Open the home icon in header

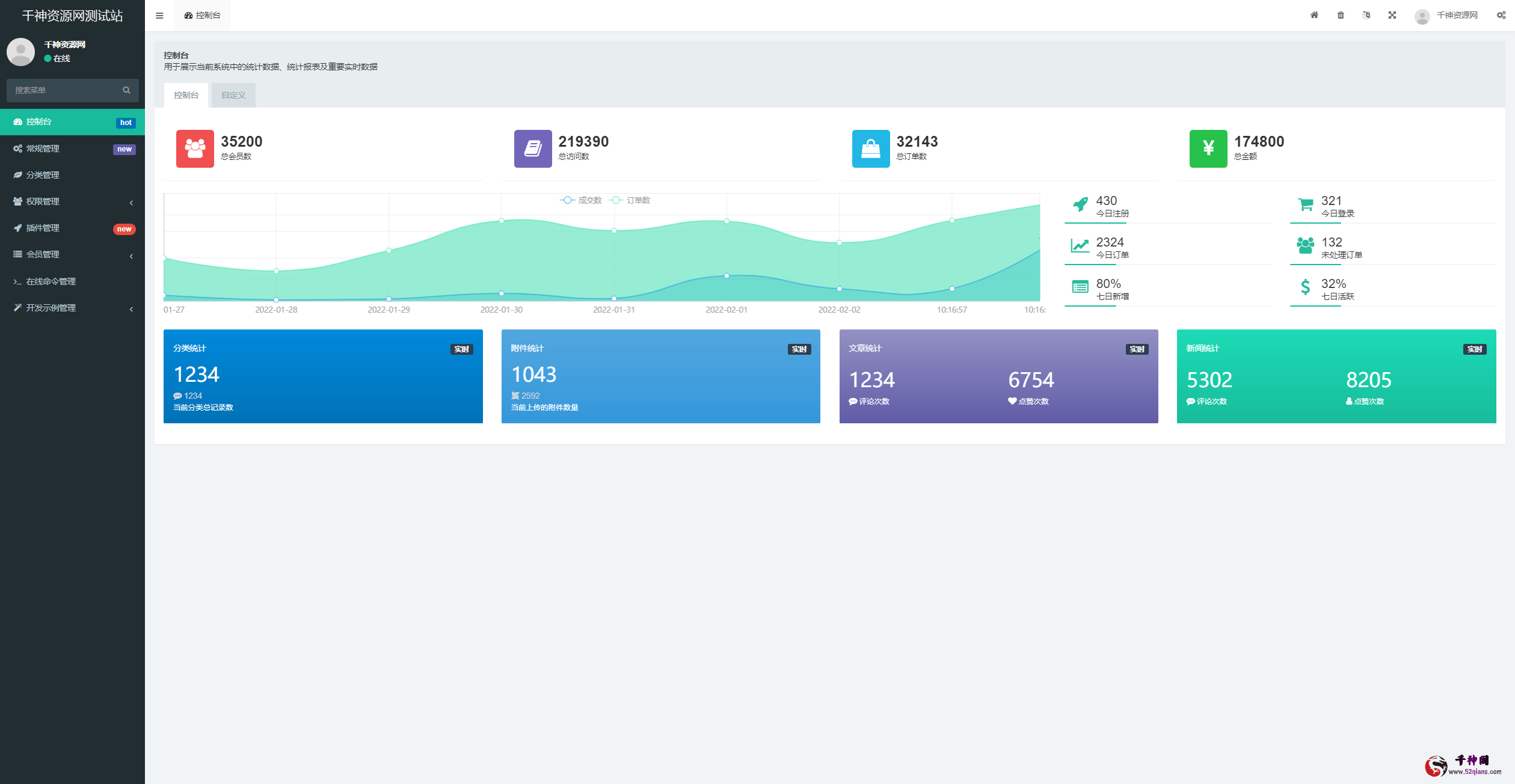1314,15
